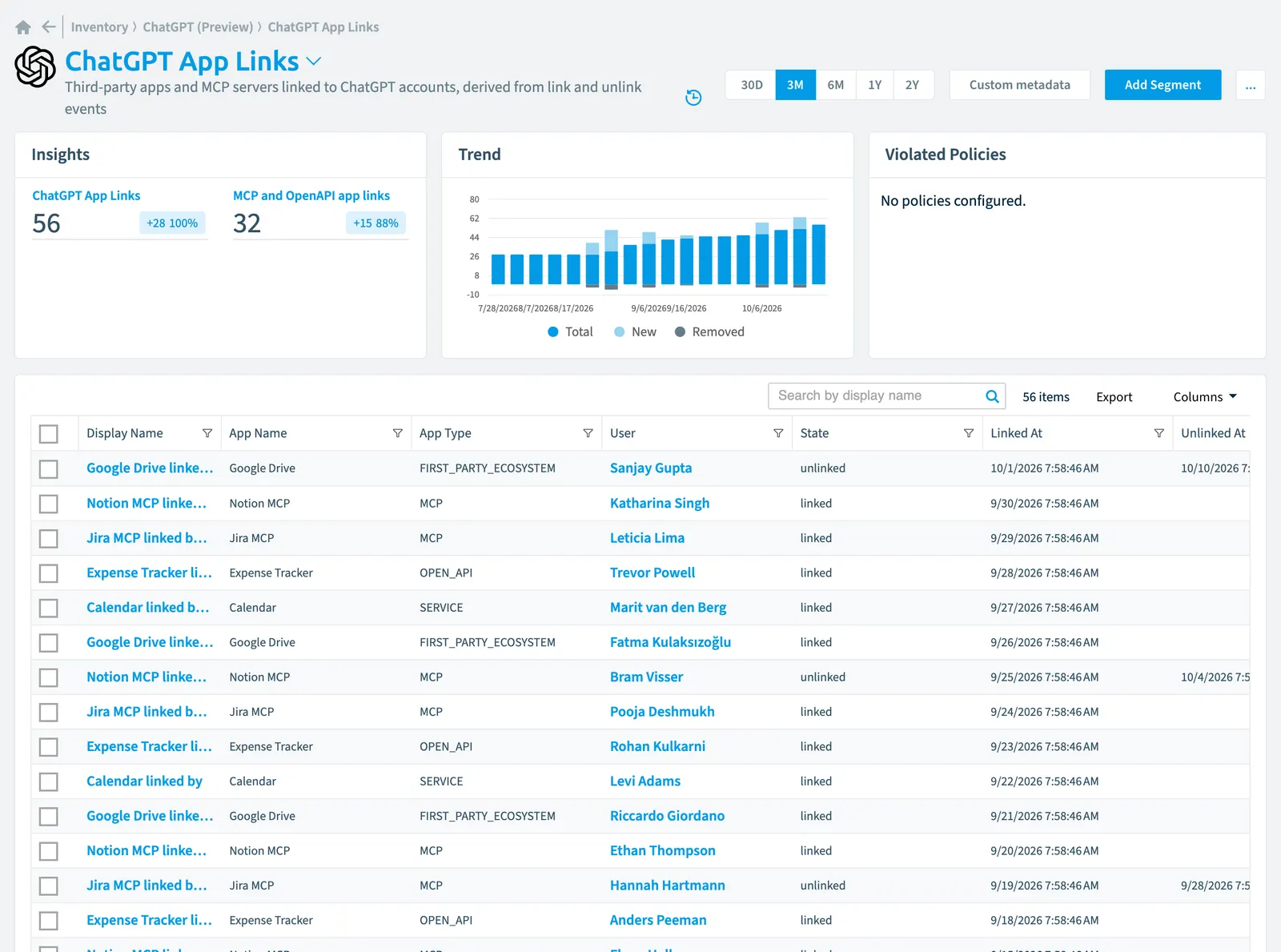This screenshot has width=1281, height=952.
Task: Open the ChatGPT (Preview) breadcrumb link
Action: pos(198,27)
